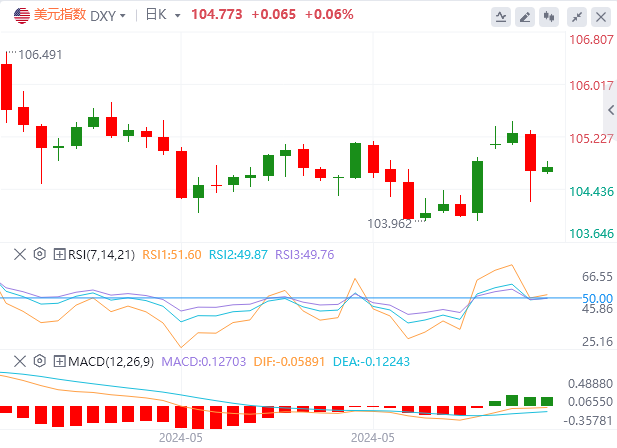Switch chart type via candlestick icon
This screenshot has width=617, height=448.
pos(549,17)
